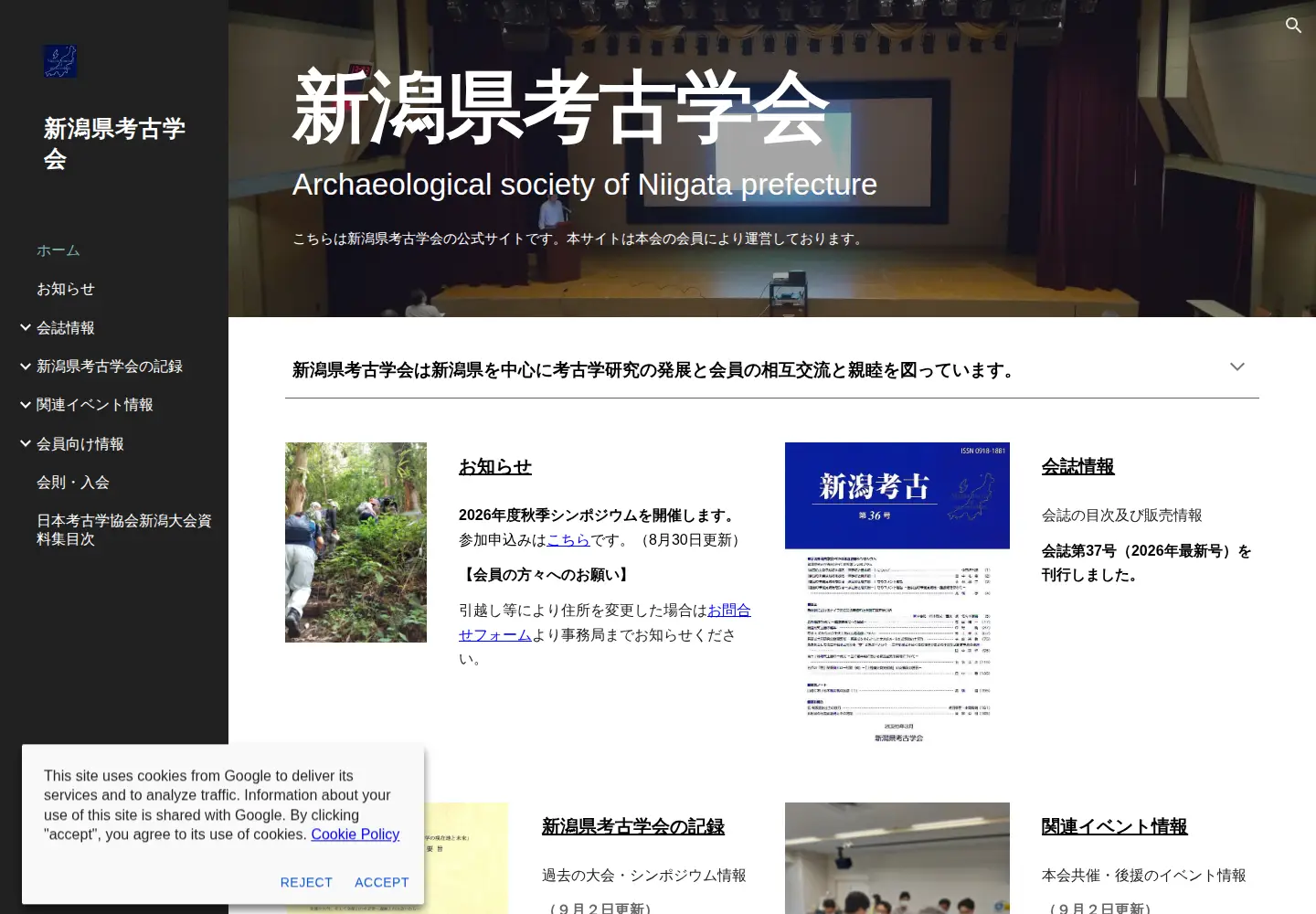The image size is (1316, 914).
Task: Open the site search magnifier icon
Action: coord(1293,26)
